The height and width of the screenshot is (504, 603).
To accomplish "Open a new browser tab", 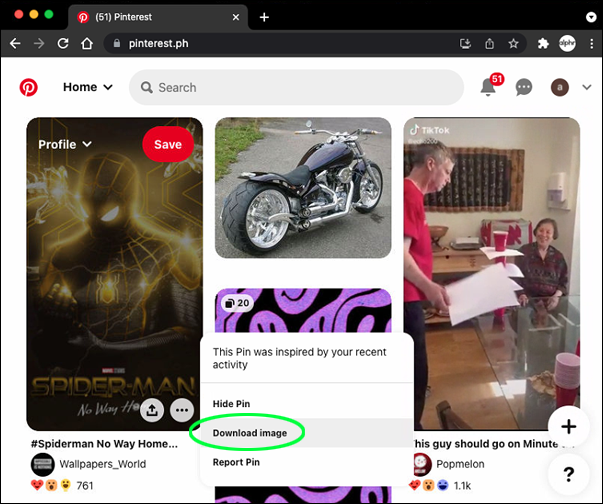I will click(264, 17).
